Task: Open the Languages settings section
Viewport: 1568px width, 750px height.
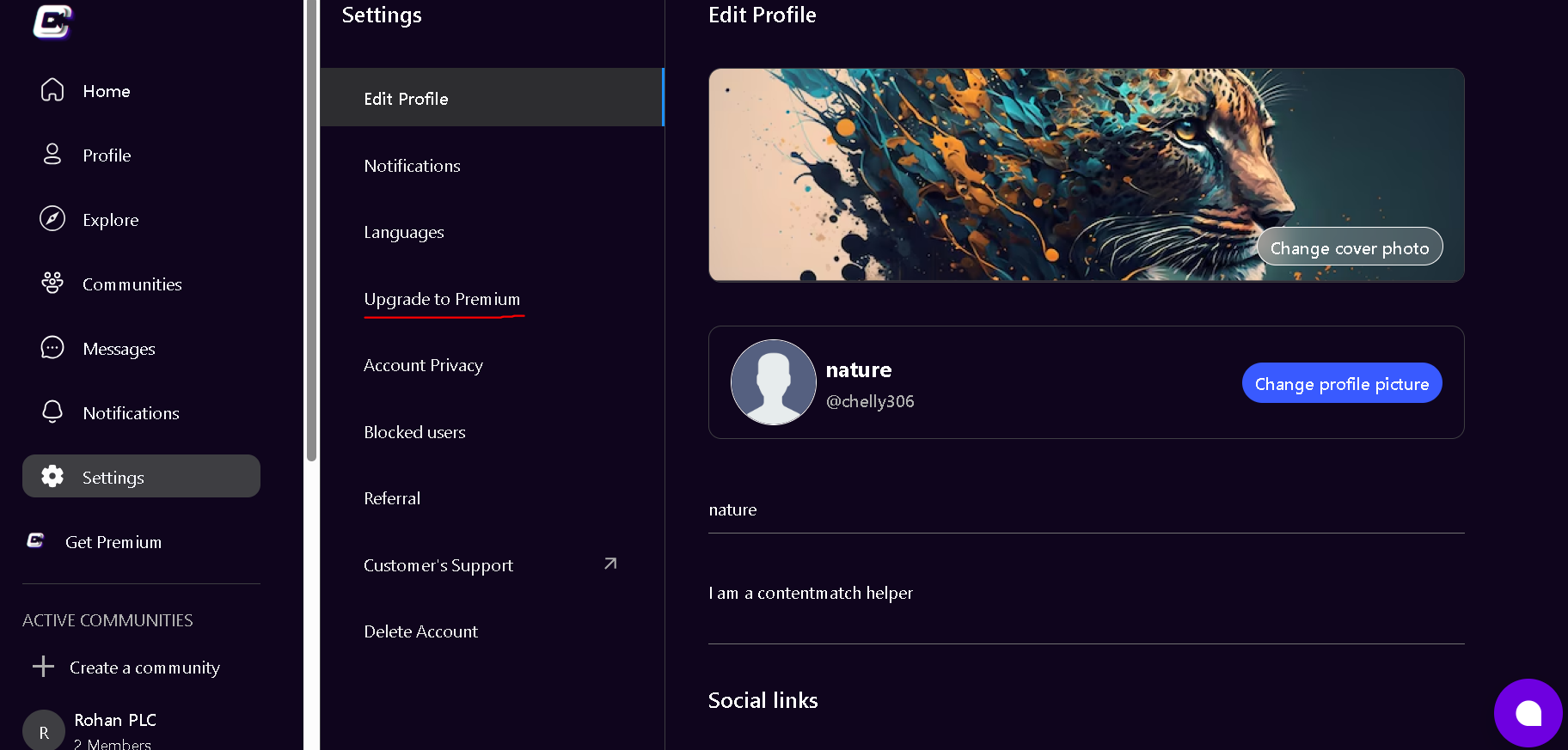Action: [403, 232]
